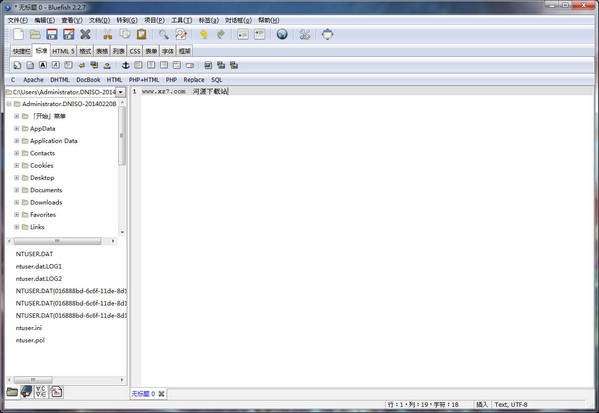Select the ntuser.ini file in list

(x=29, y=328)
